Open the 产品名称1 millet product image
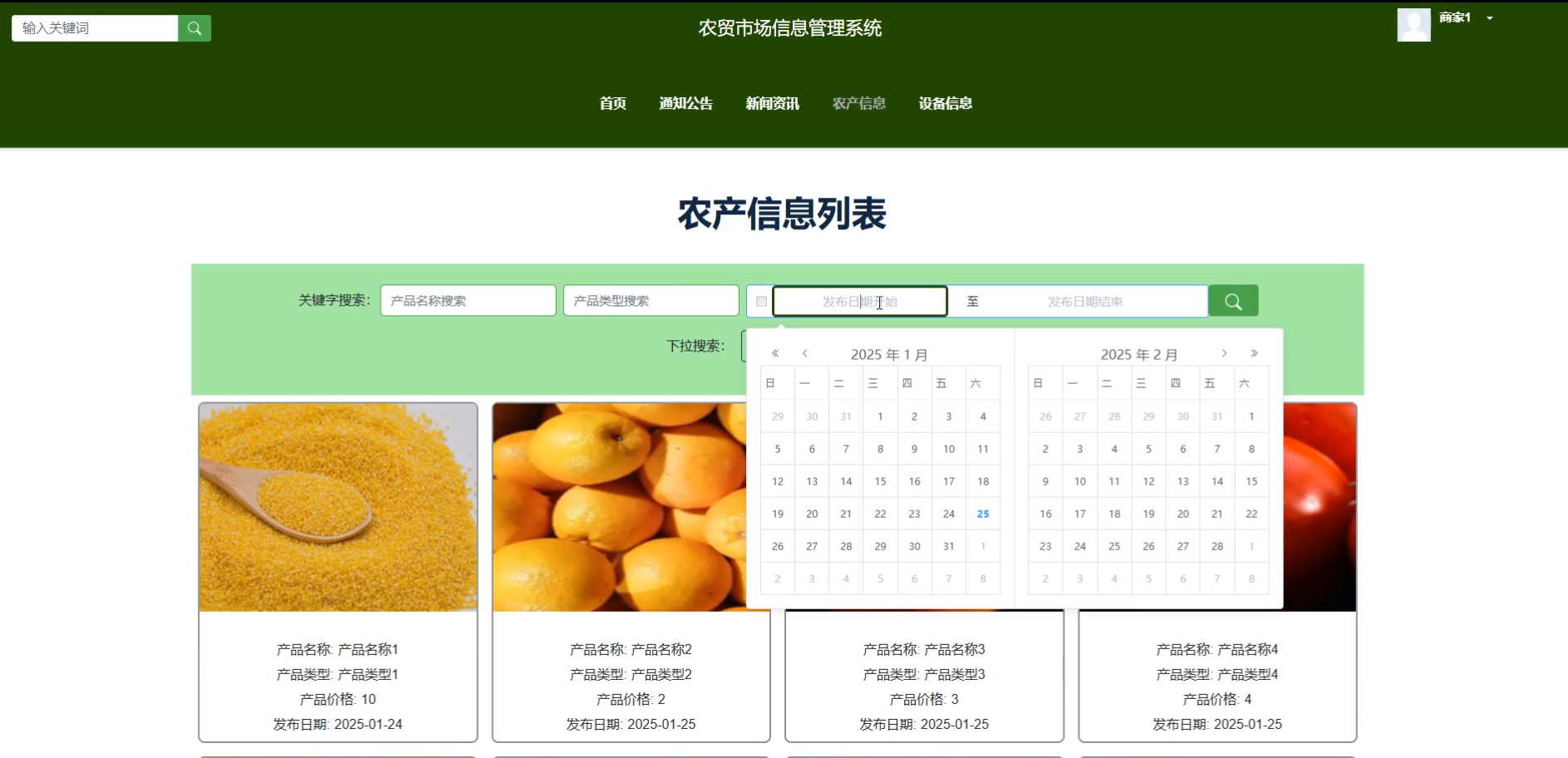The width and height of the screenshot is (1568, 758). point(338,507)
